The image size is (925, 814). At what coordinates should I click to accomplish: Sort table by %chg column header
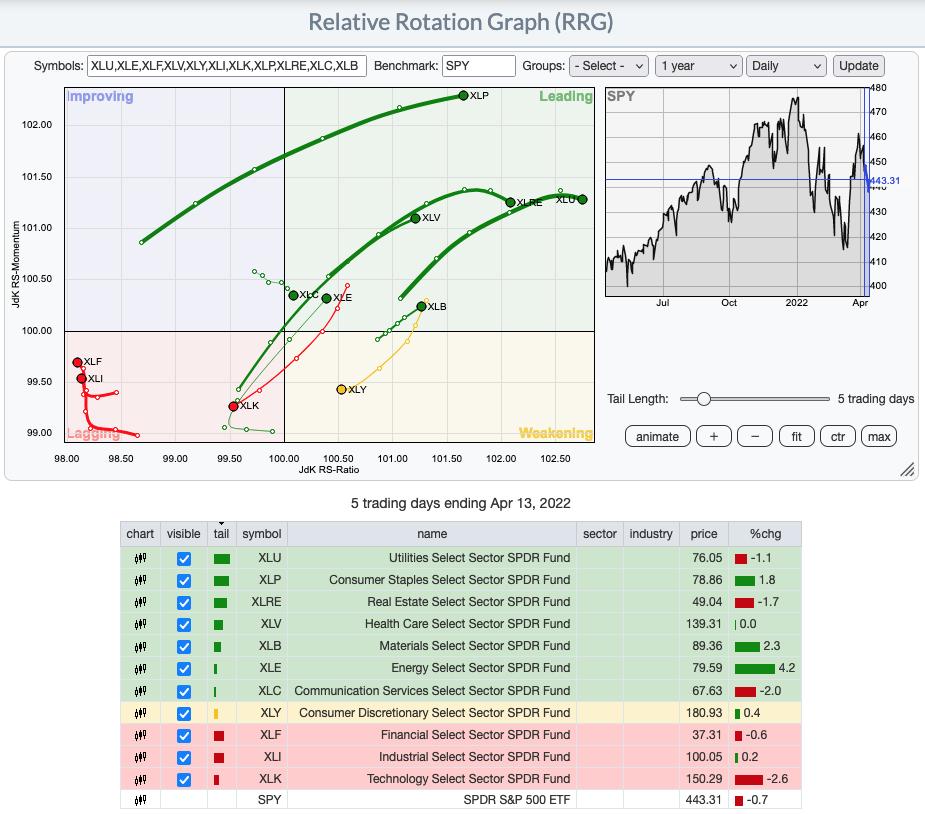(765, 534)
